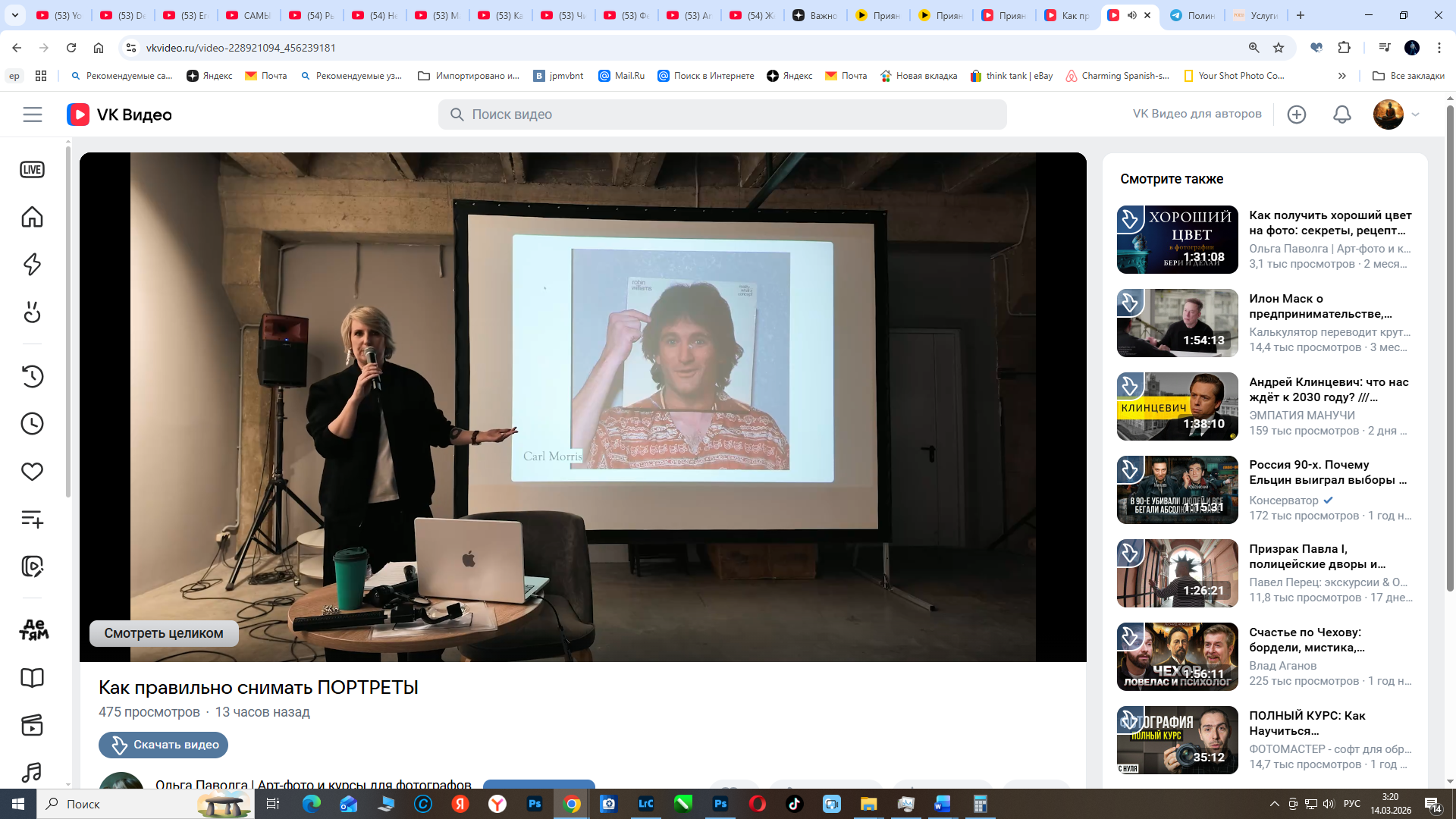The width and height of the screenshot is (1456, 819).
Task: Click the Скачать видео button
Action: [x=163, y=745]
